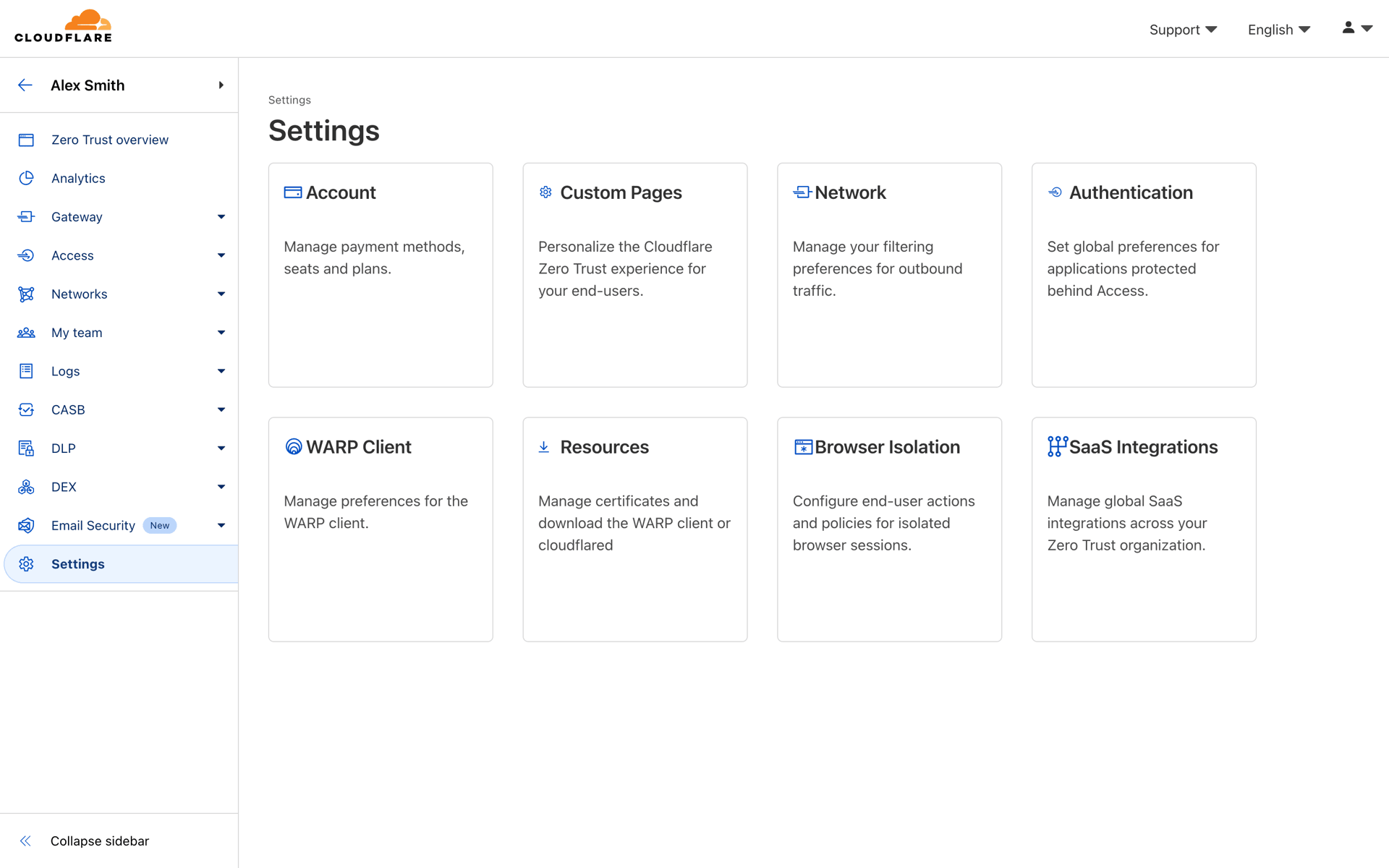Viewport: 1389px width, 868px height.
Task: Click the Browser Isolation description text
Action: [883, 523]
